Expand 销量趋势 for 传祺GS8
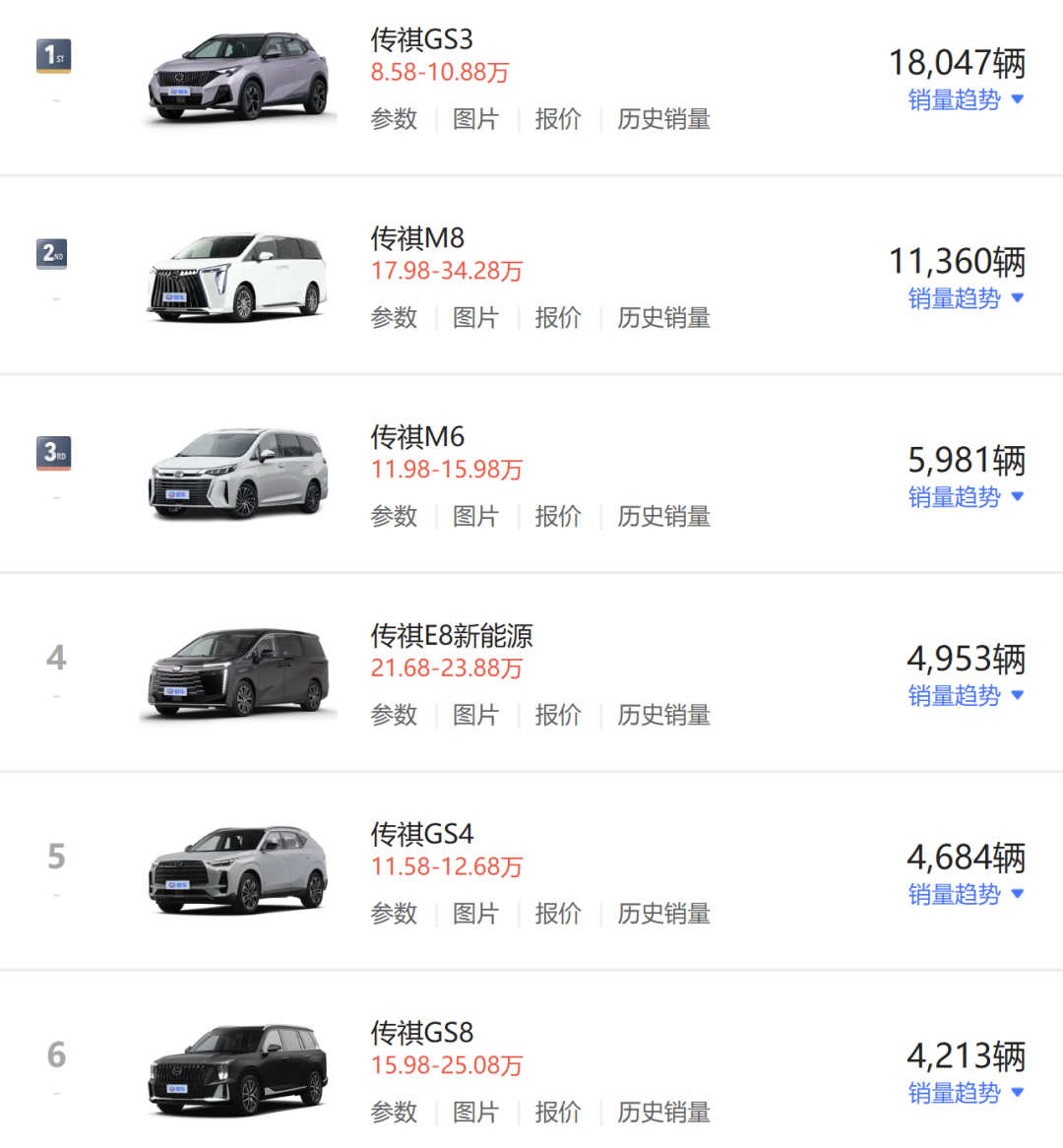This screenshot has width=1063, height=1148. click(x=965, y=1093)
